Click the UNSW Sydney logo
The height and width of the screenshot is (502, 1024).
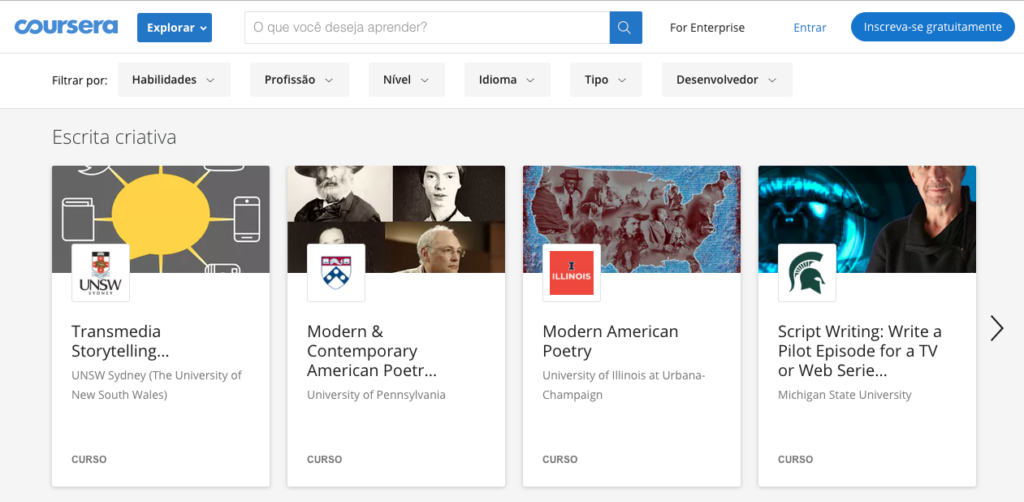[x=101, y=273]
